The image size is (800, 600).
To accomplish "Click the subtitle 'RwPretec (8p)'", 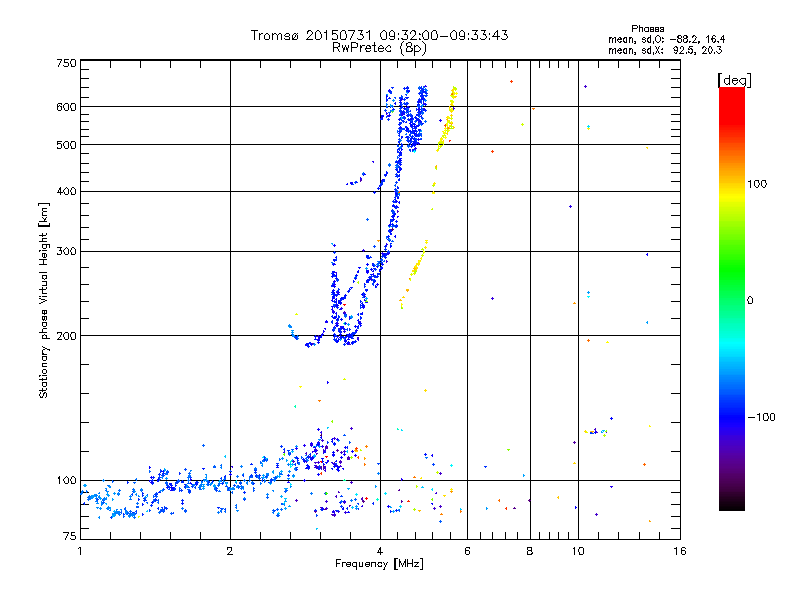I will pyautogui.click(x=379, y=48).
